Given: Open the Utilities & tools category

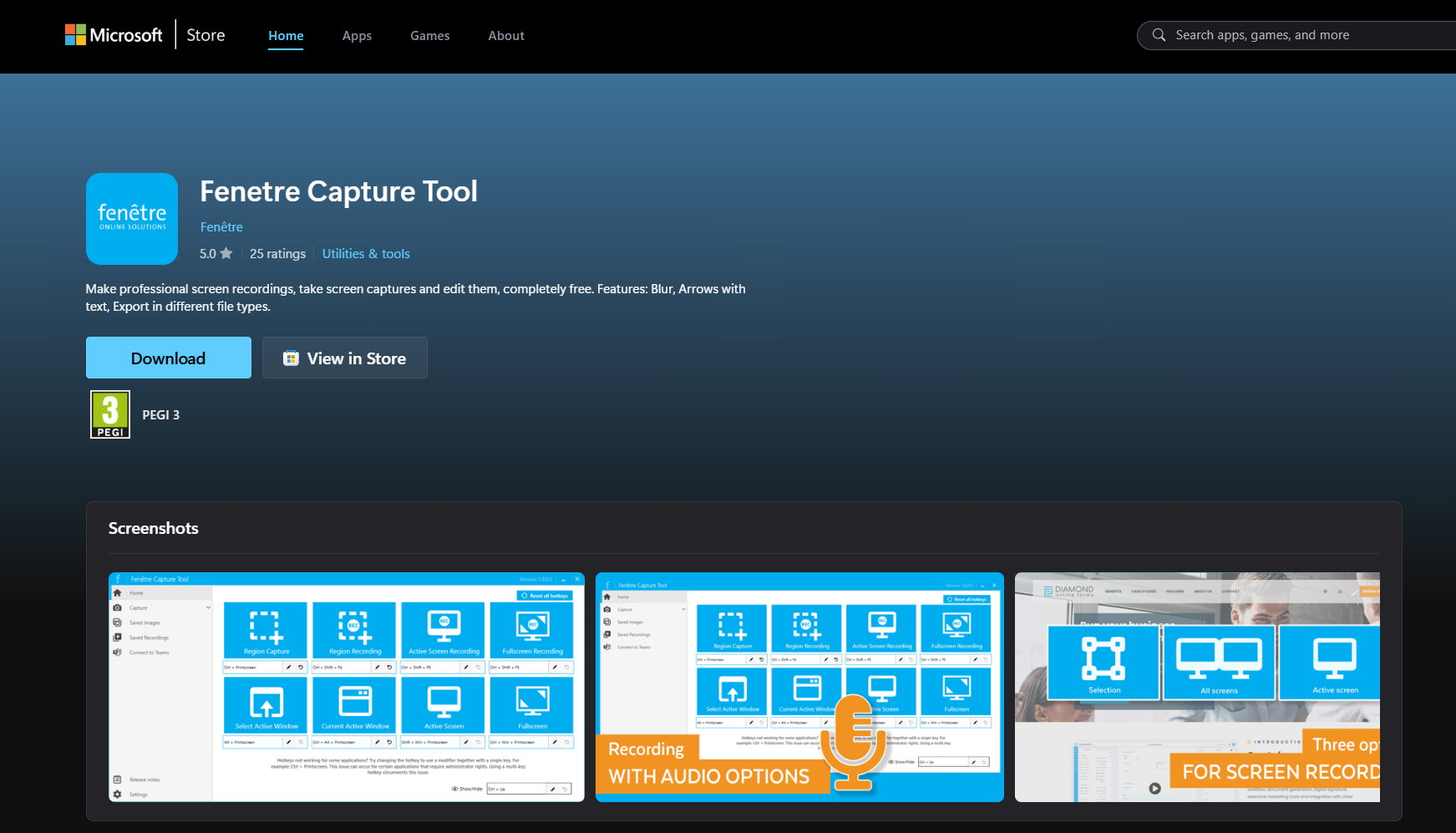Looking at the screenshot, I should (x=366, y=253).
